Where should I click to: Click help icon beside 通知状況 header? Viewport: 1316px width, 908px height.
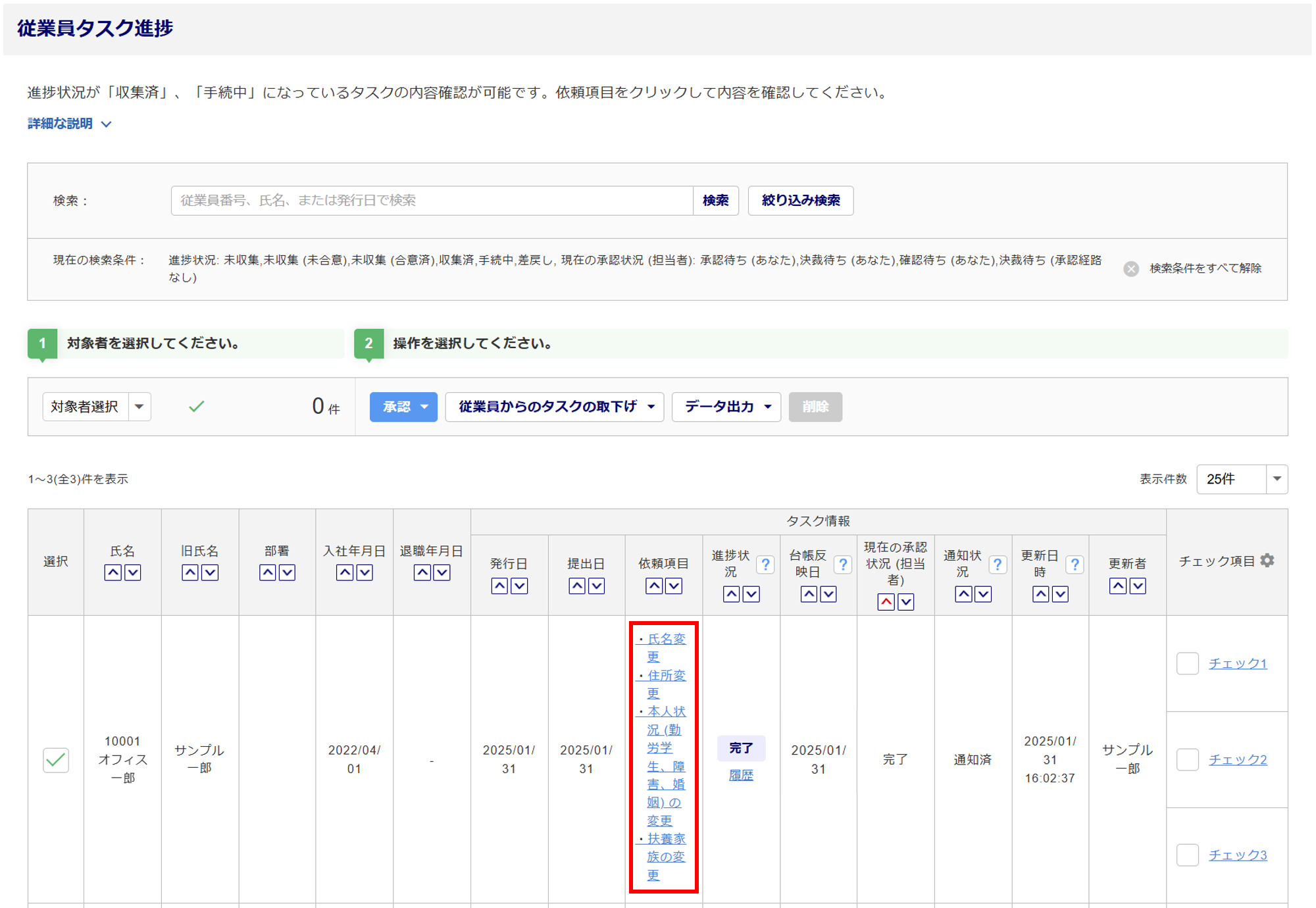(x=997, y=565)
